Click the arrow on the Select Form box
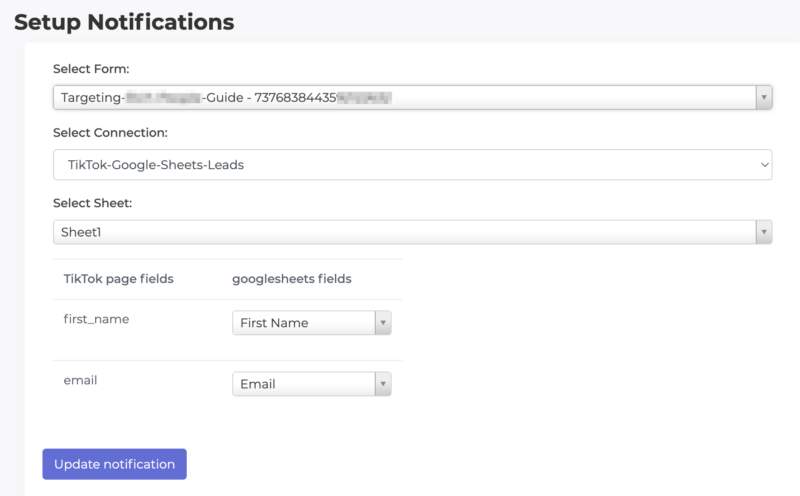Image resolution: width=800 pixels, height=496 pixels. pos(764,97)
